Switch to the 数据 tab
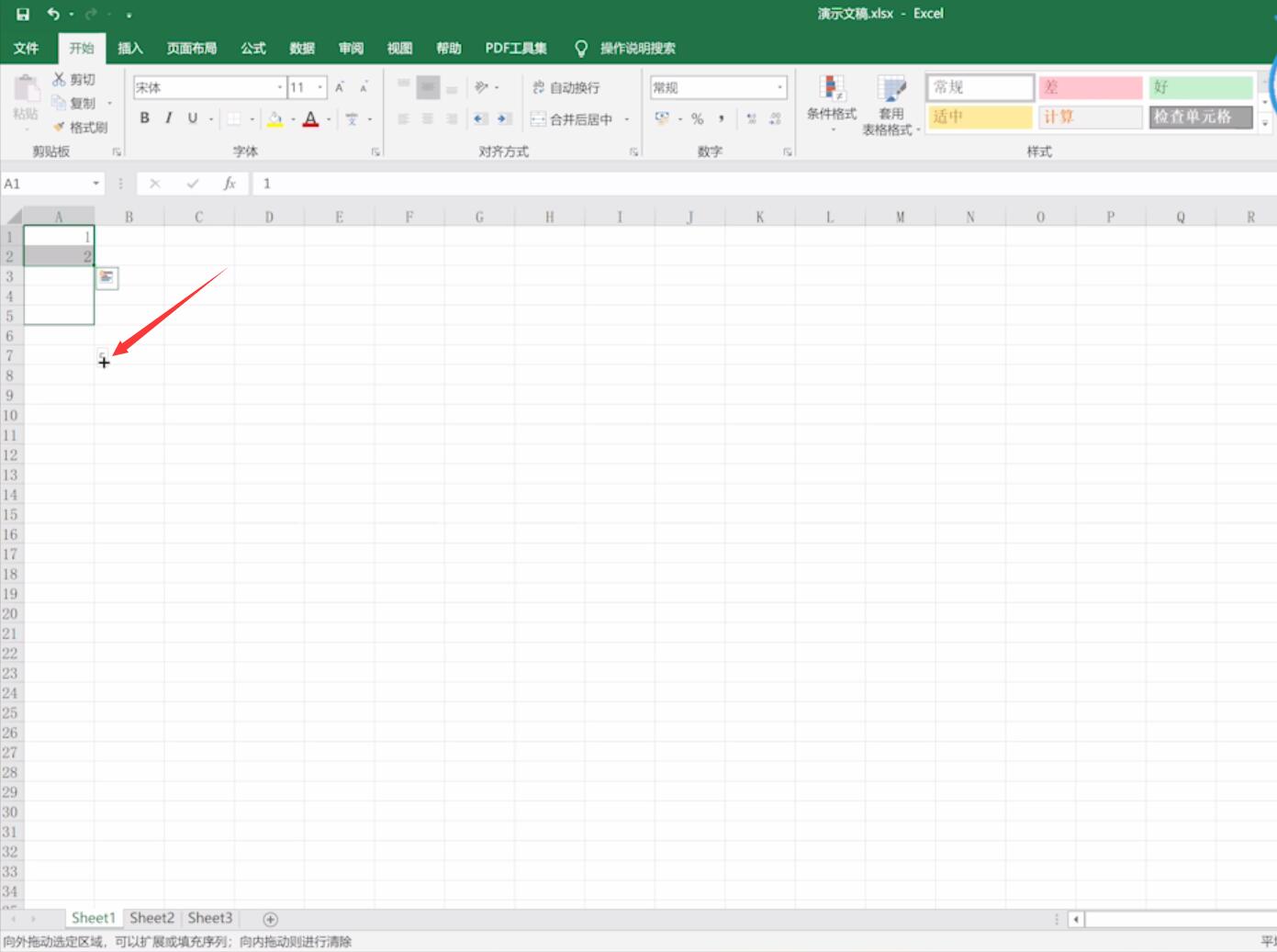The height and width of the screenshot is (952, 1277). tap(302, 48)
